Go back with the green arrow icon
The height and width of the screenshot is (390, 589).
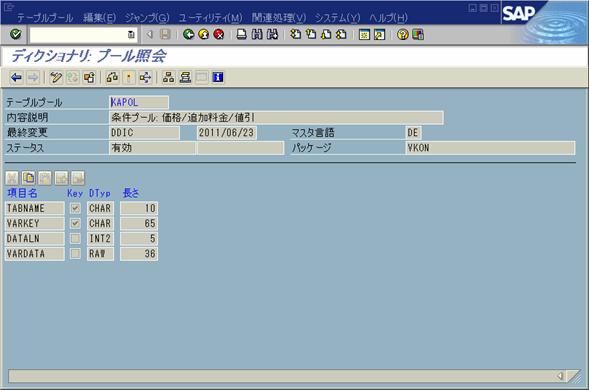click(x=189, y=35)
